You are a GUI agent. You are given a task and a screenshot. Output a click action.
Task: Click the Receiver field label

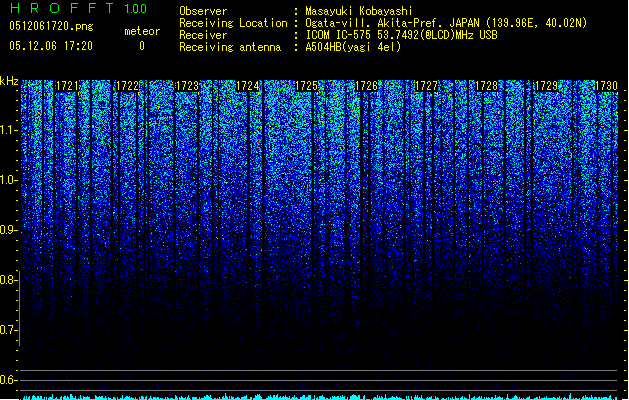click(203, 35)
